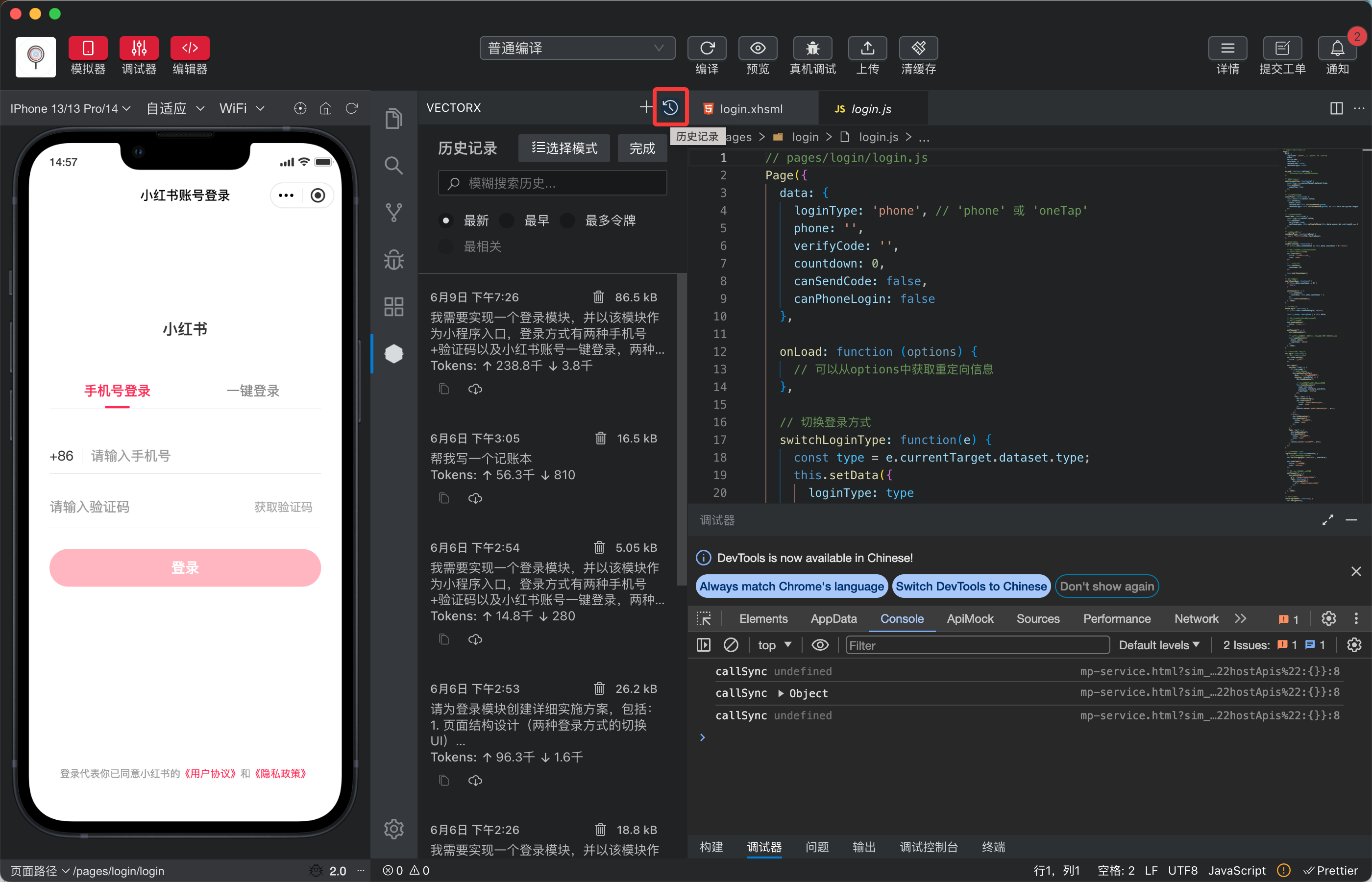Expand the 页面路径 dropdown in status bar
The width and height of the screenshot is (1372, 882).
point(40,871)
